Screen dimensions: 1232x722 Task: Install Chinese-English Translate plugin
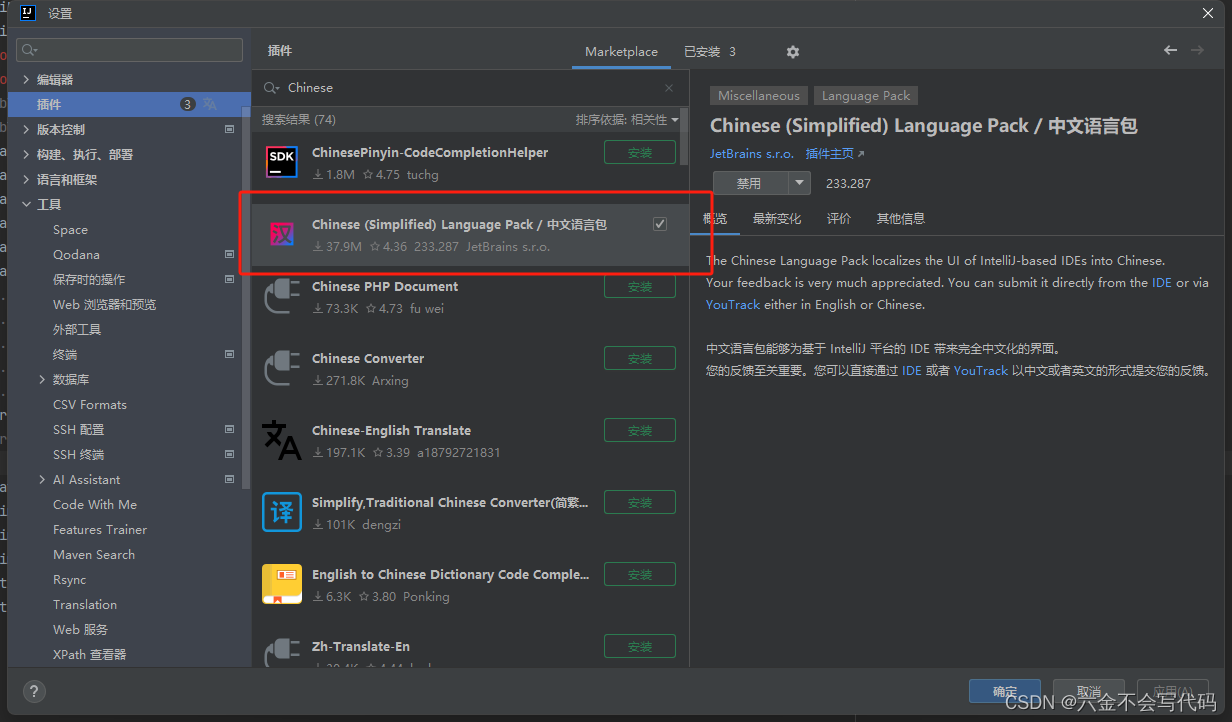(x=640, y=430)
